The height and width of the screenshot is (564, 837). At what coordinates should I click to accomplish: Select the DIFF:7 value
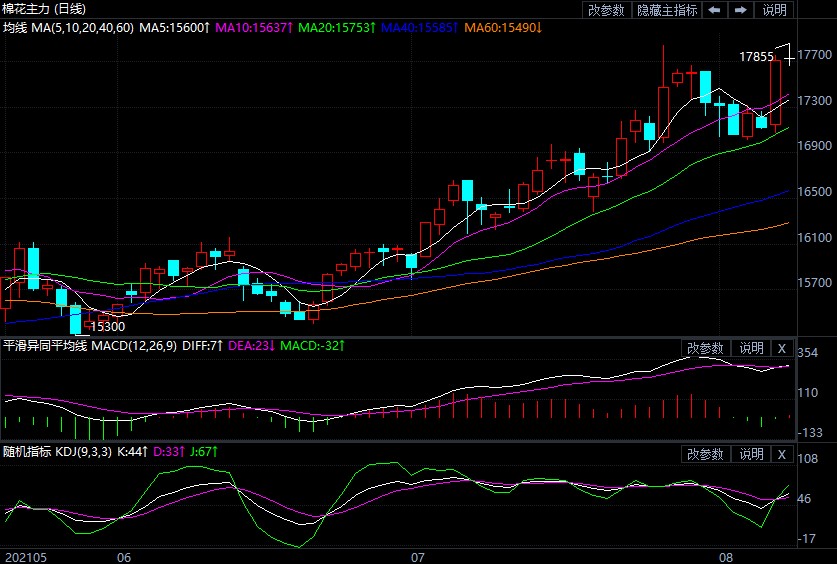pyautogui.click(x=202, y=346)
